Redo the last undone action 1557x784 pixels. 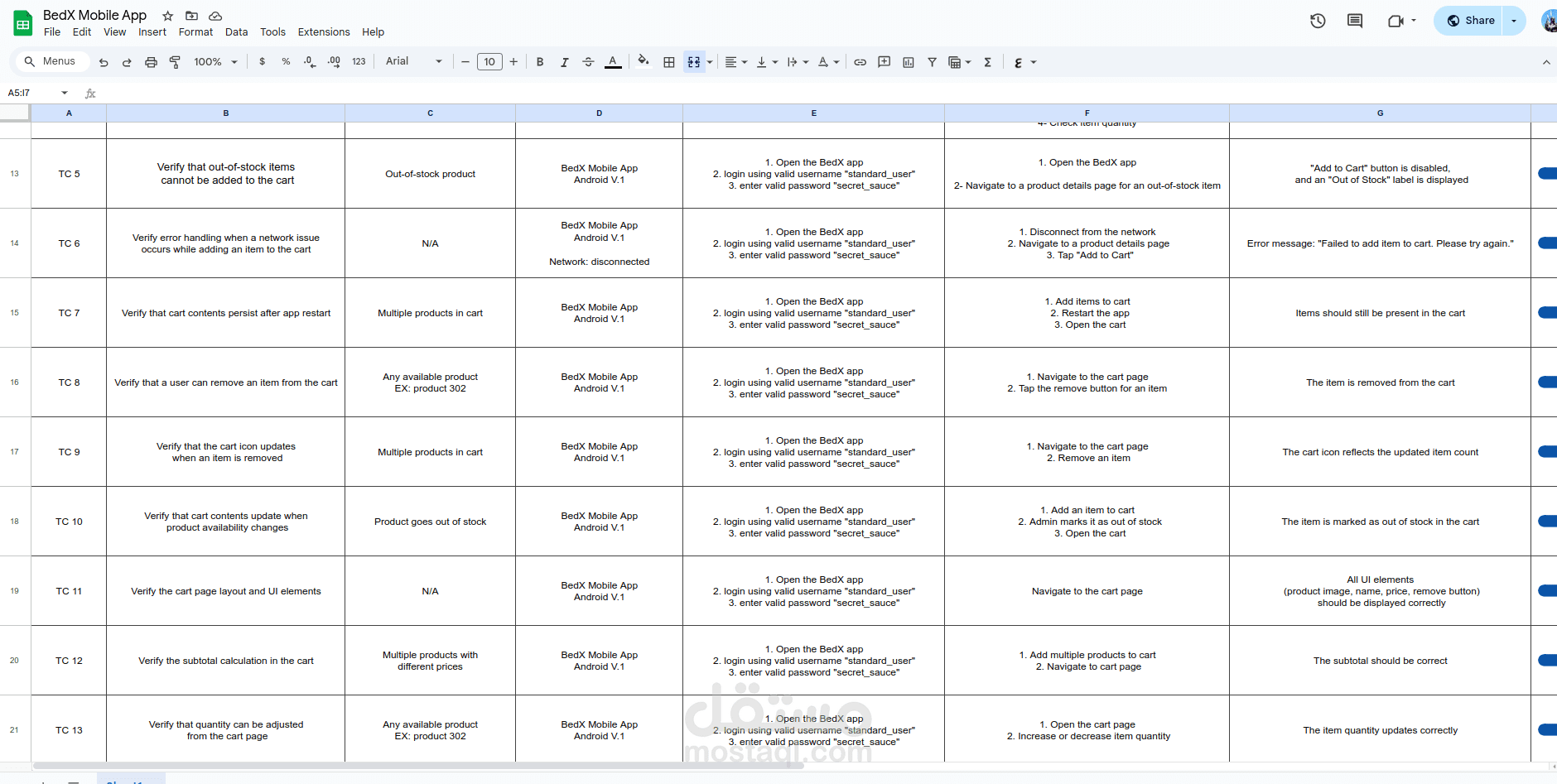point(127,62)
